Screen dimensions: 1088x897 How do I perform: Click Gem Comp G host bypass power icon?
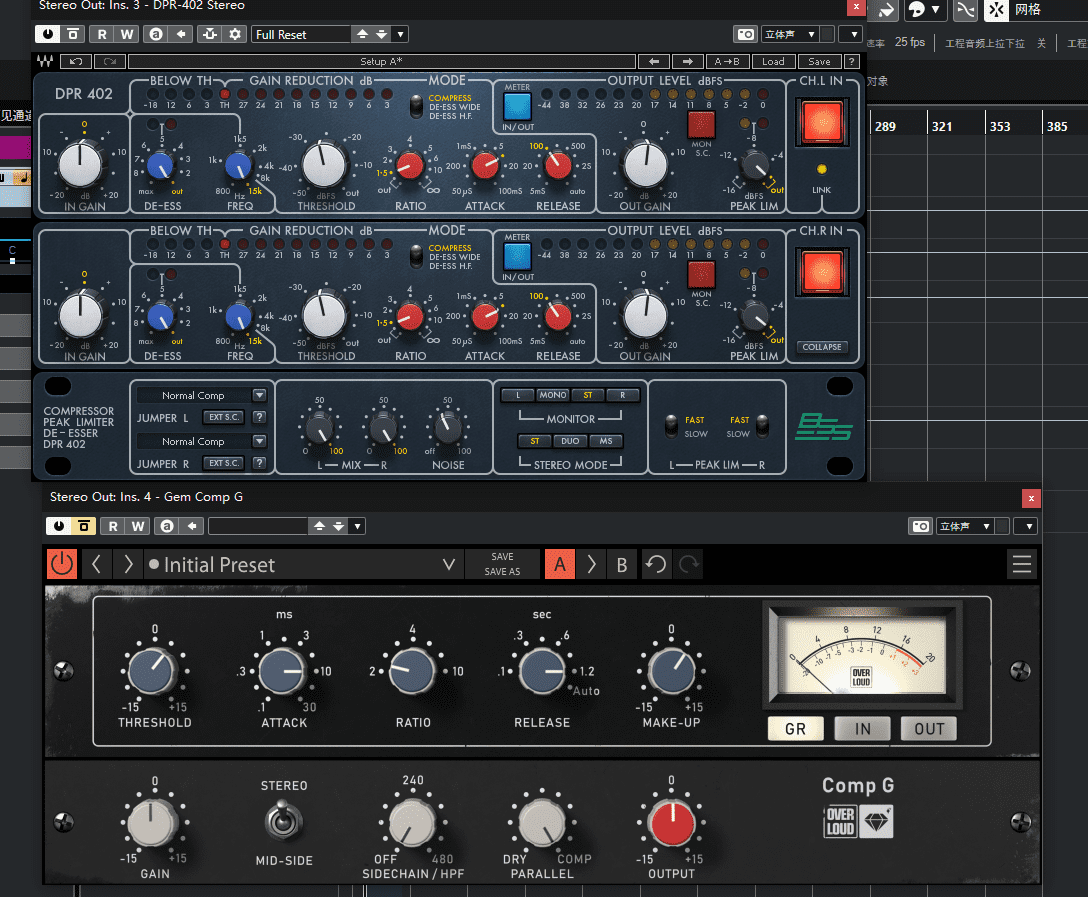click(59, 526)
